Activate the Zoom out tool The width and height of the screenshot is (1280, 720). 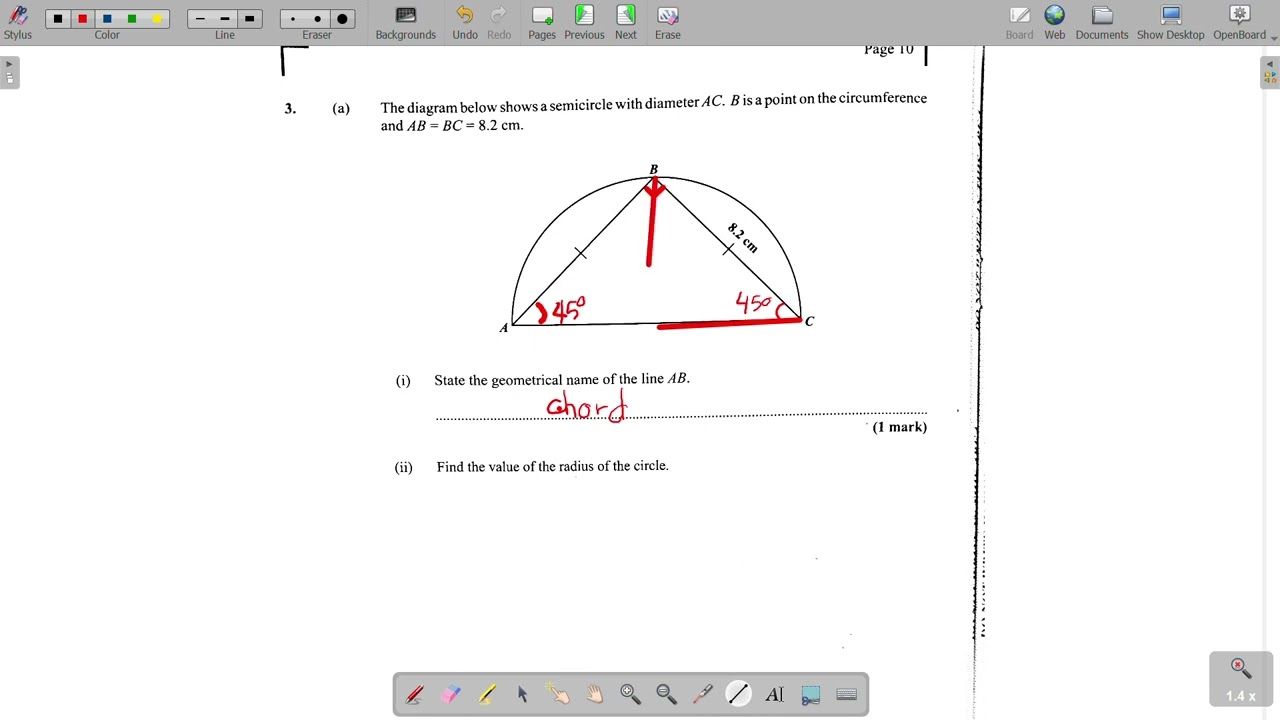click(x=667, y=695)
